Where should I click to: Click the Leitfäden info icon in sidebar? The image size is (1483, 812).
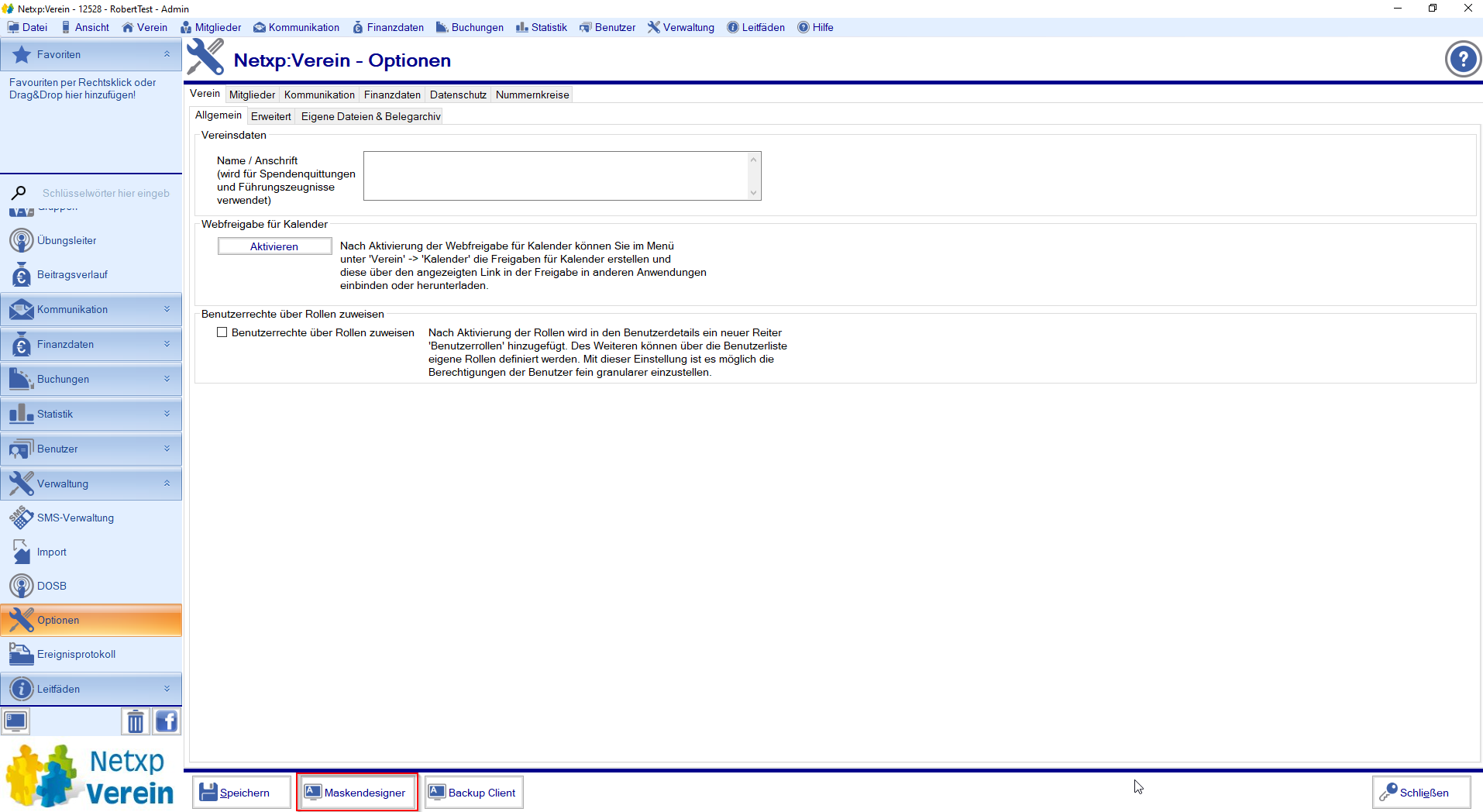coord(21,689)
